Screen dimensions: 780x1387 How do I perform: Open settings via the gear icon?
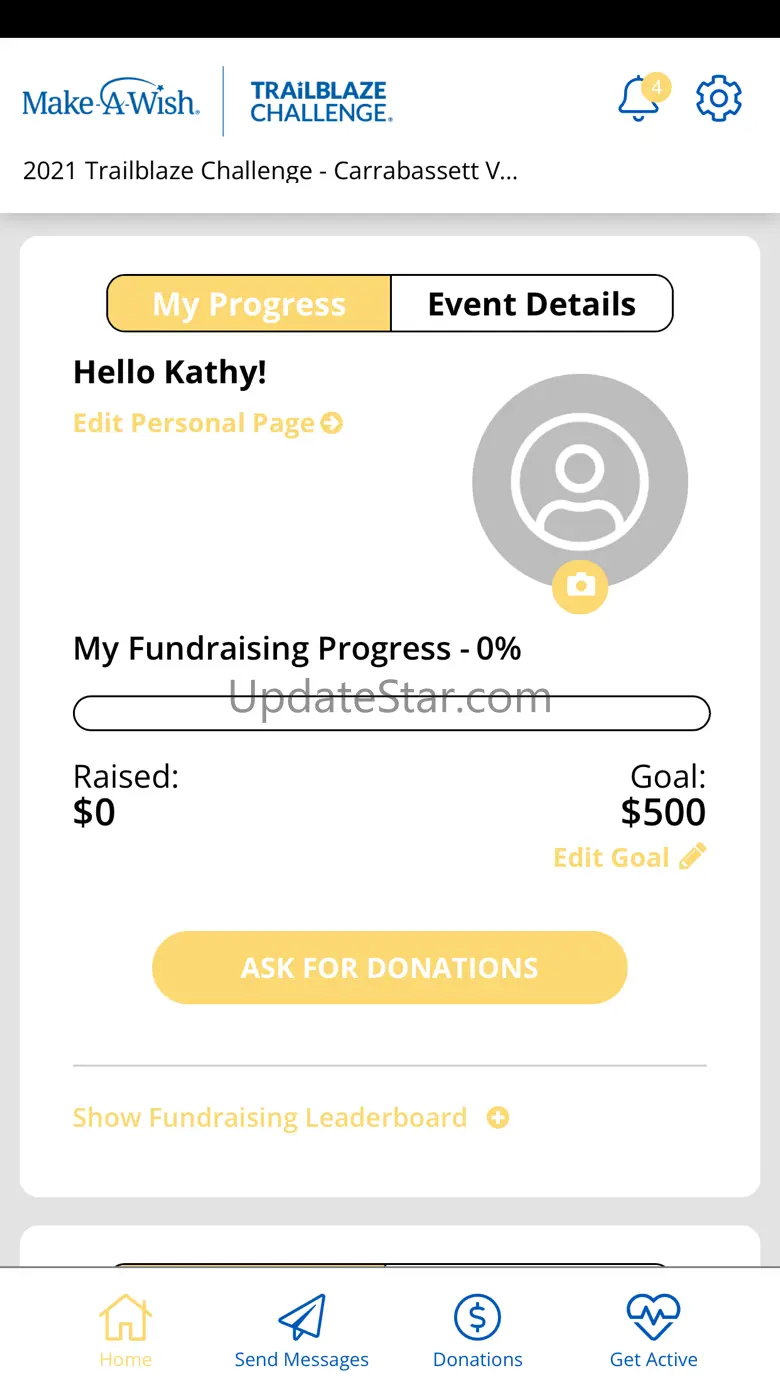click(718, 99)
